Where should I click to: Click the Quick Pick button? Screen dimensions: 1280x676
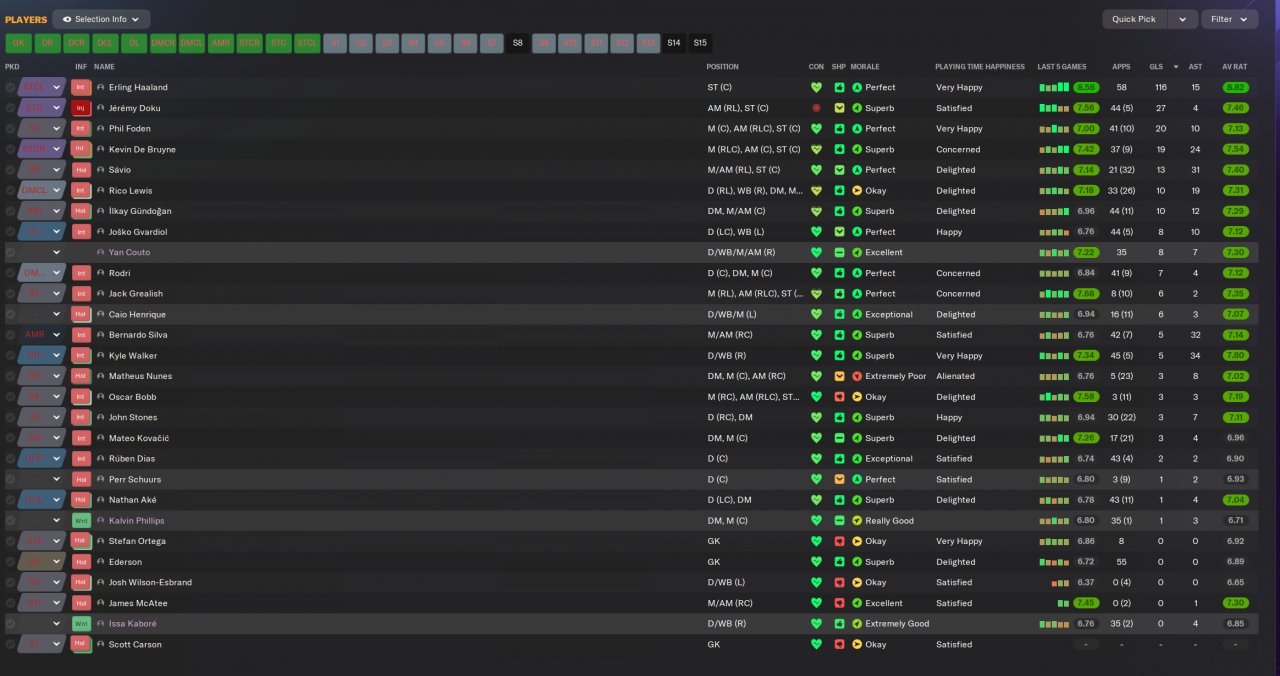pos(1134,19)
